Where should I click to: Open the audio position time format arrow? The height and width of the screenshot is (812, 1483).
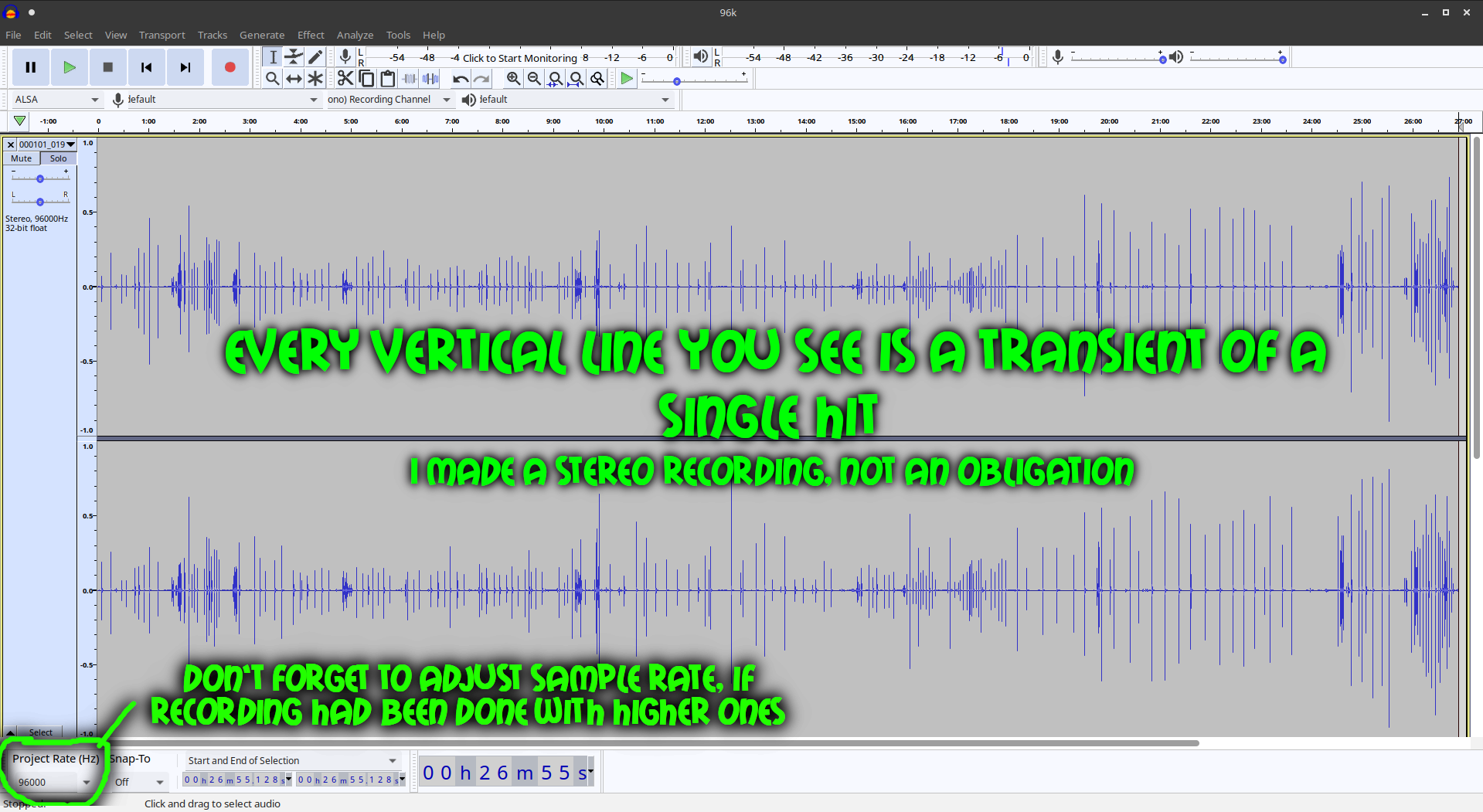(x=590, y=770)
